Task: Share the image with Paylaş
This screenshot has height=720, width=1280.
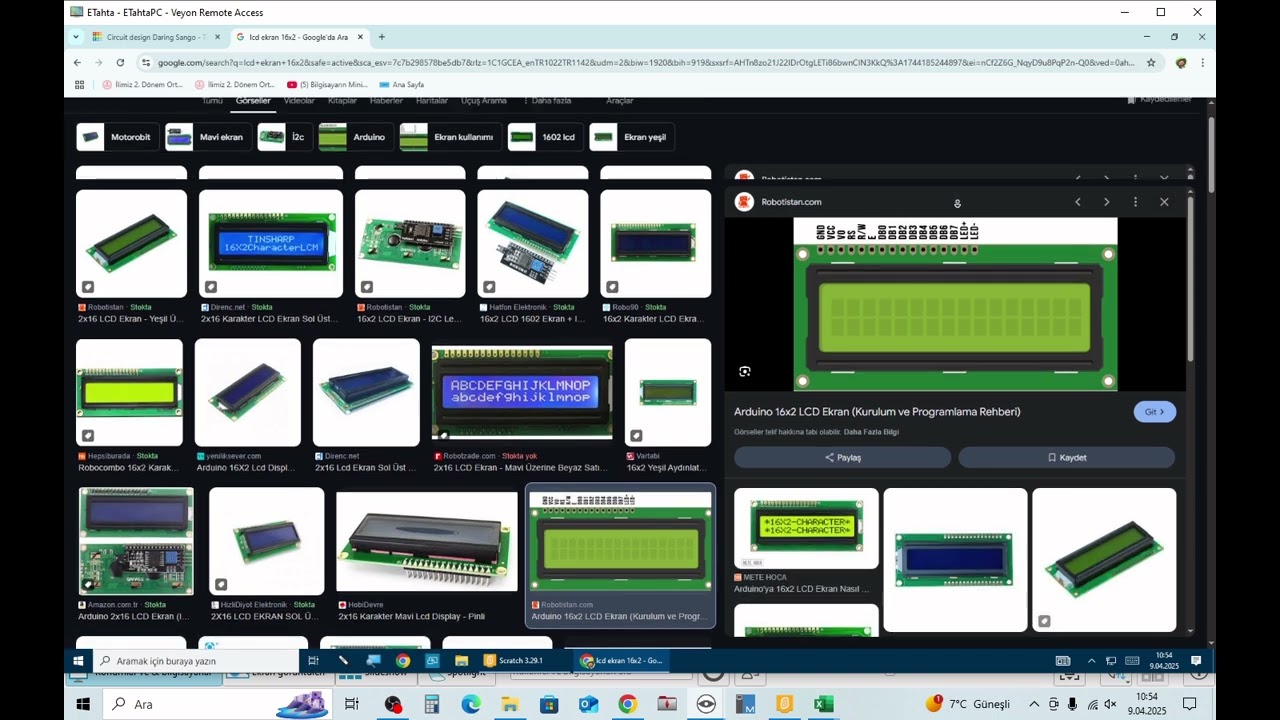Action: (842, 457)
